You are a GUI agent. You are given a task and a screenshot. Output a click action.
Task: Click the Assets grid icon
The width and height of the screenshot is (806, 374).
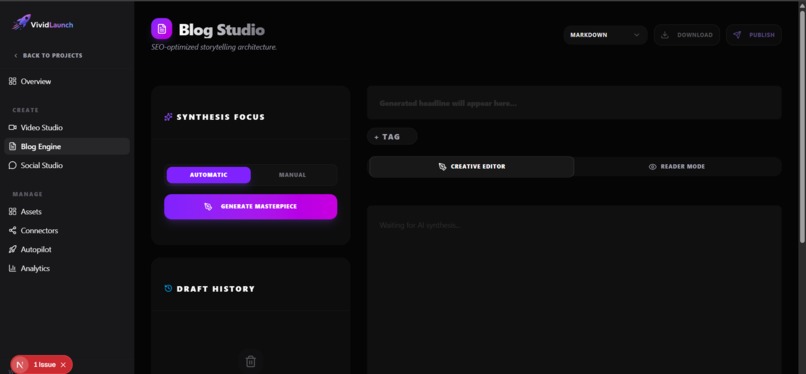coord(13,212)
